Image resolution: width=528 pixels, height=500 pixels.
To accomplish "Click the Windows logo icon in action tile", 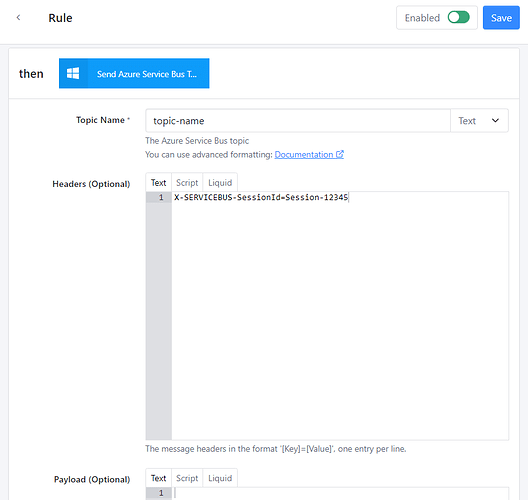I will 73,73.
